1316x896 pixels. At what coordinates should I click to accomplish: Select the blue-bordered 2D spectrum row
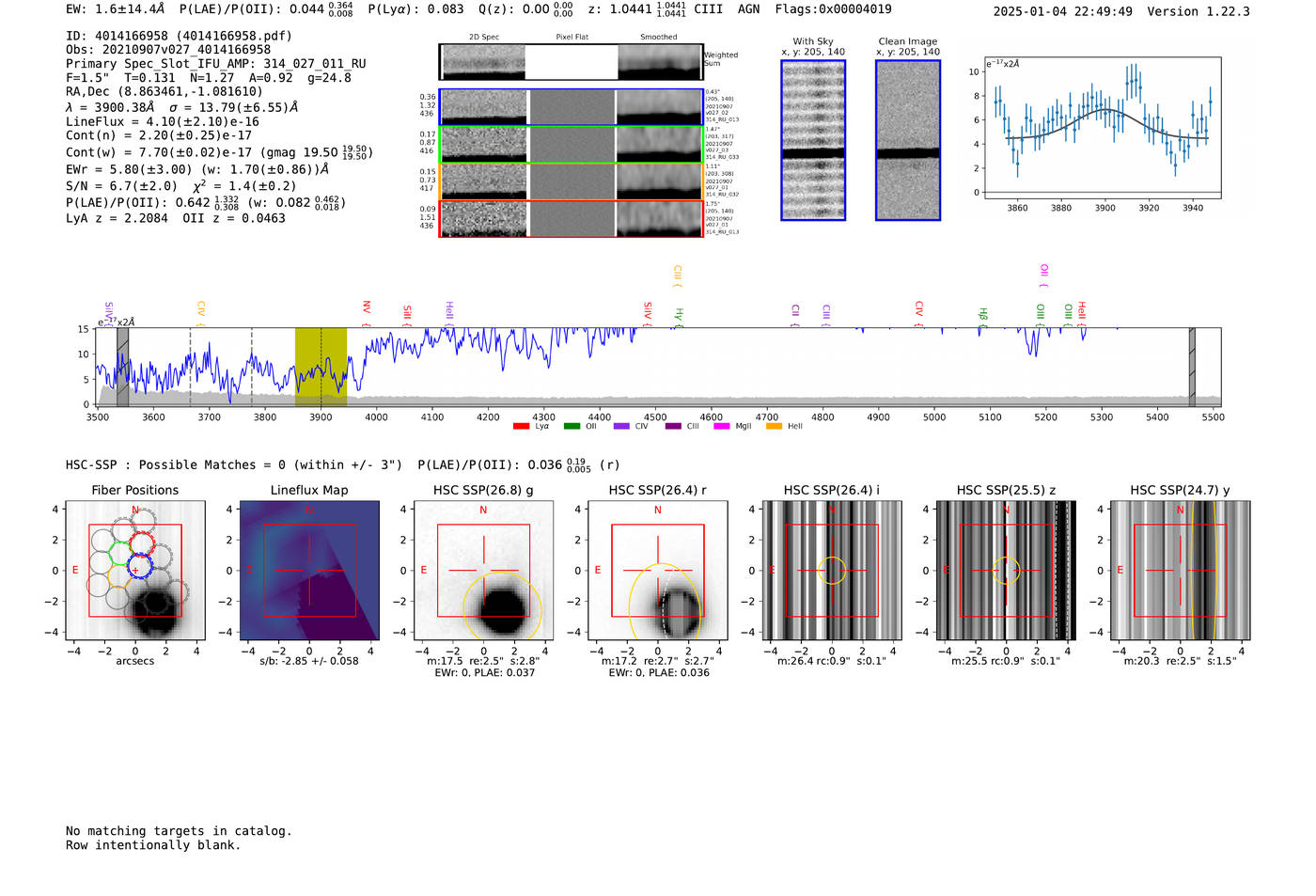click(x=572, y=107)
